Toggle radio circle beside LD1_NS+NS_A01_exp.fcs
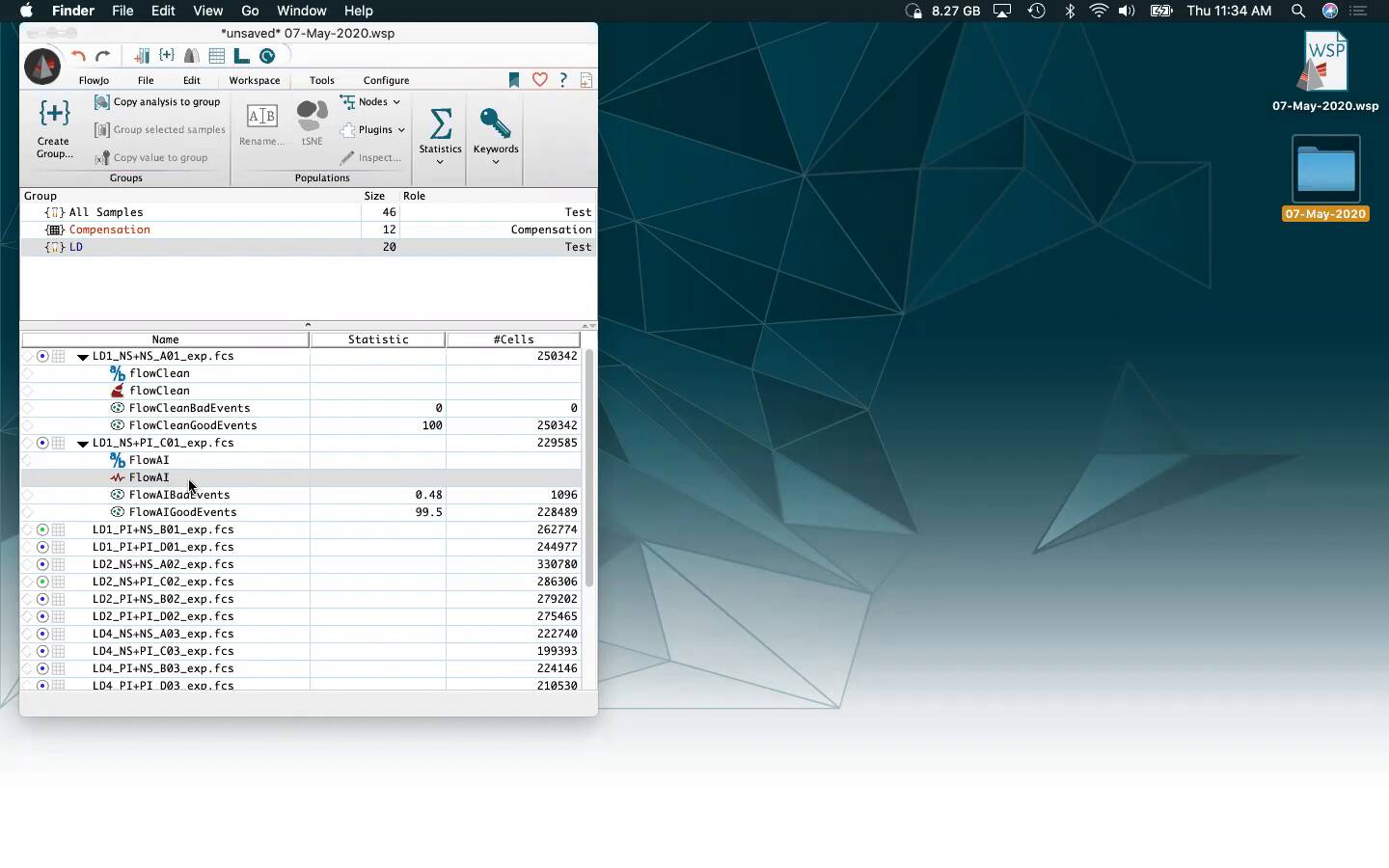 coord(42,356)
